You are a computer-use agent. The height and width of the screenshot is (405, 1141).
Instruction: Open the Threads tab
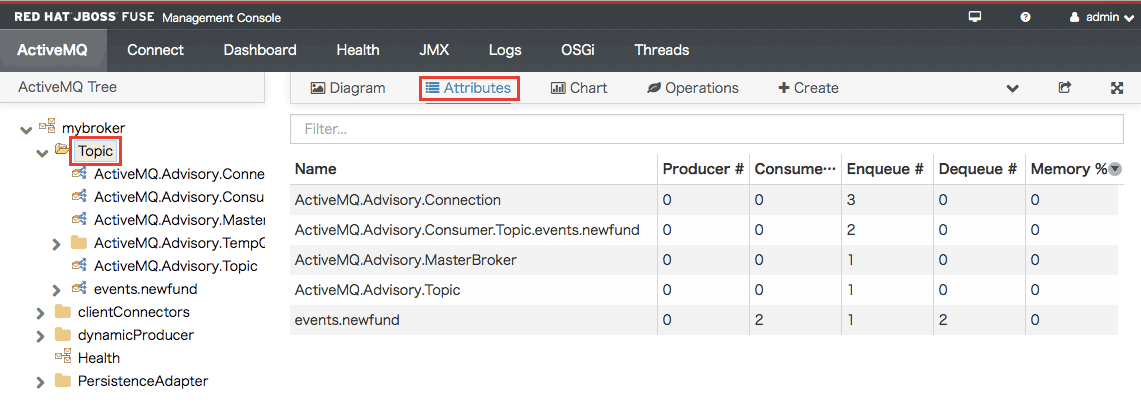(x=661, y=50)
